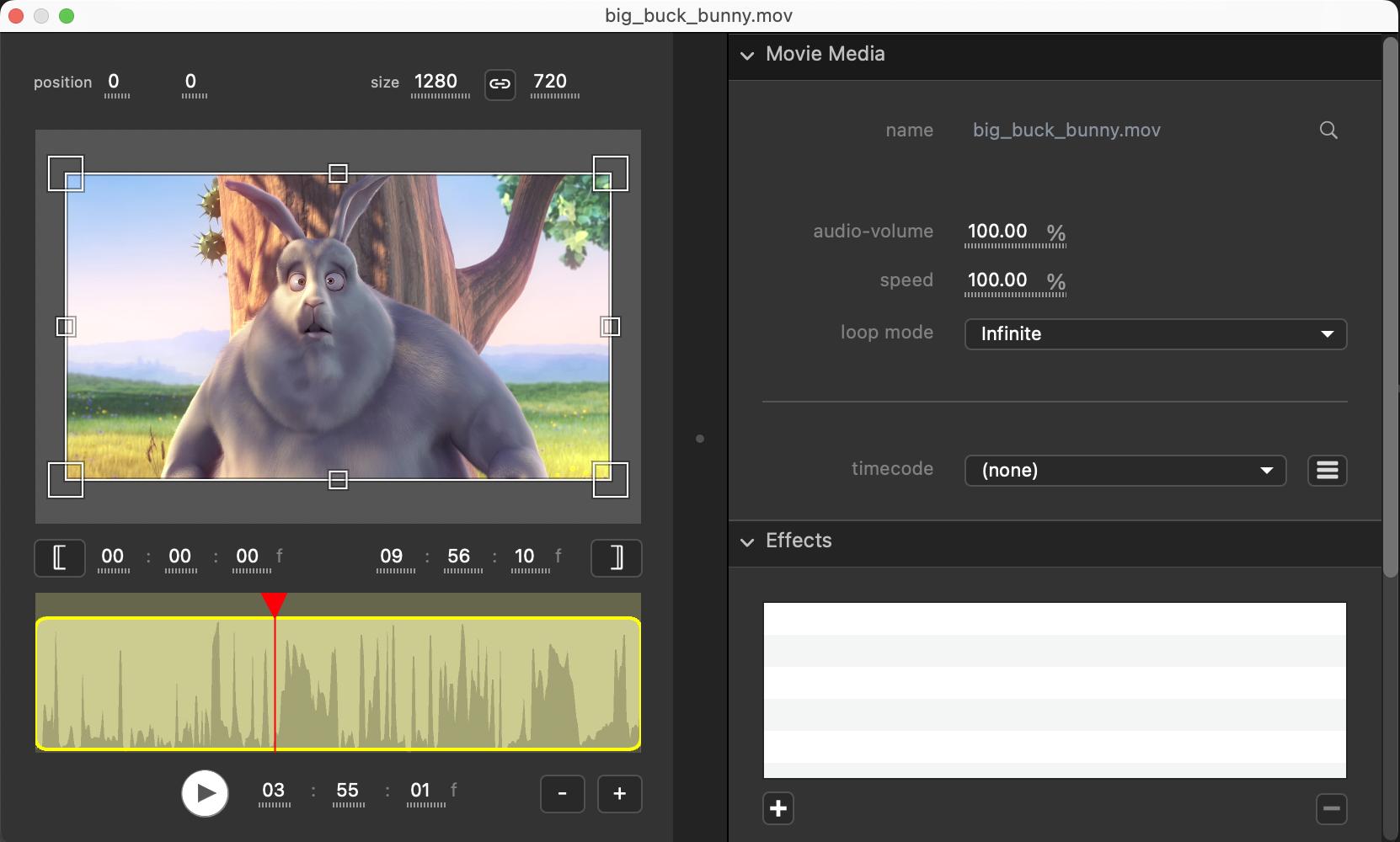Click the red playhead marker on timeline
Image resolution: width=1400 pixels, height=842 pixels.
[275, 603]
